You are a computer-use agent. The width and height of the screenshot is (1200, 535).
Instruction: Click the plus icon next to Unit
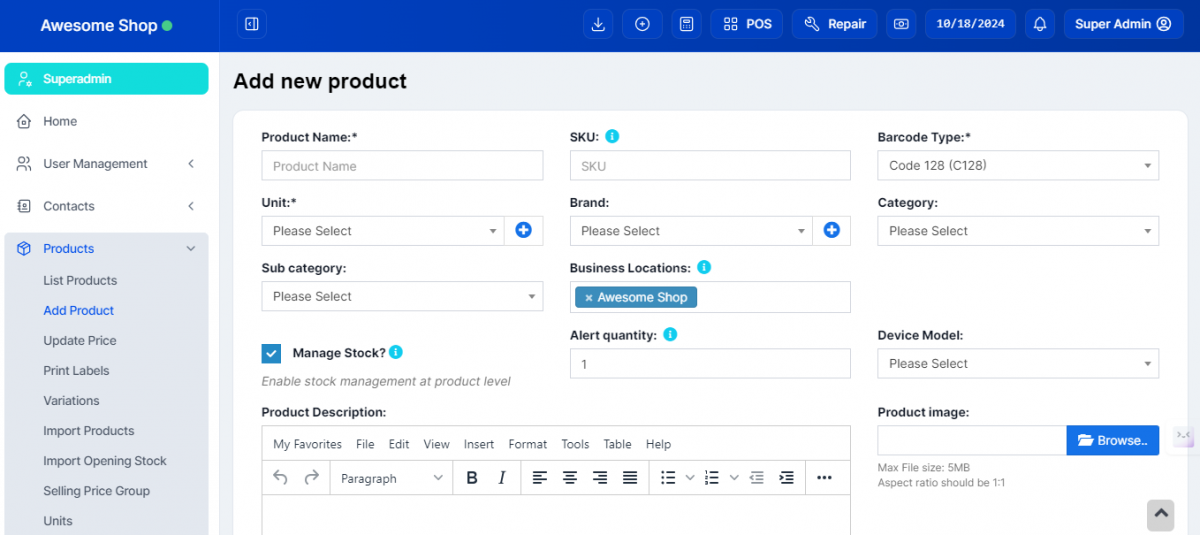[523, 231]
